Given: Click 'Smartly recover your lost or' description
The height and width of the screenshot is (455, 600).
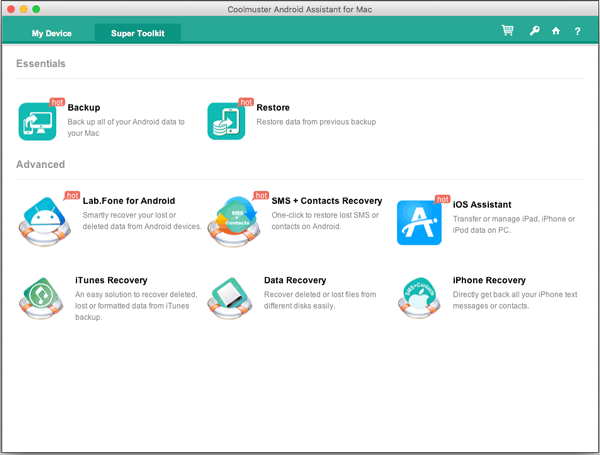Looking at the screenshot, I should 142,221.
